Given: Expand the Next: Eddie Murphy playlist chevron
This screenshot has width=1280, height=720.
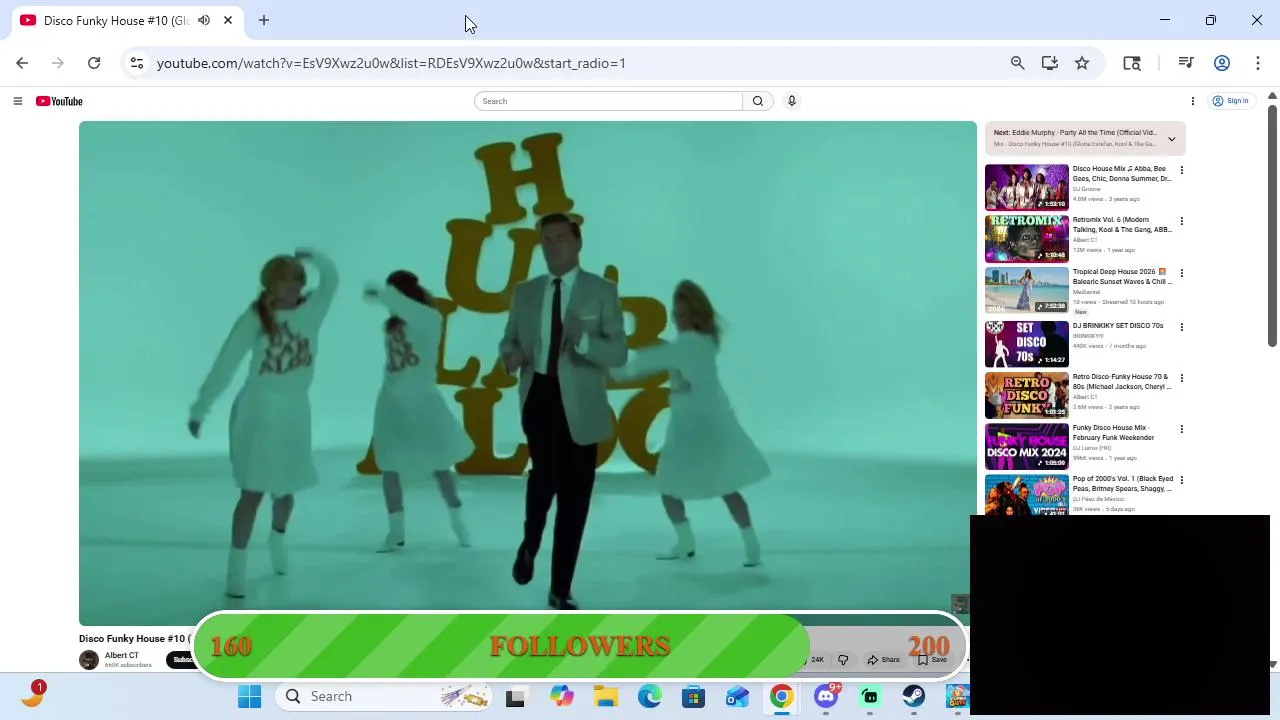Looking at the screenshot, I should pos(1172,139).
